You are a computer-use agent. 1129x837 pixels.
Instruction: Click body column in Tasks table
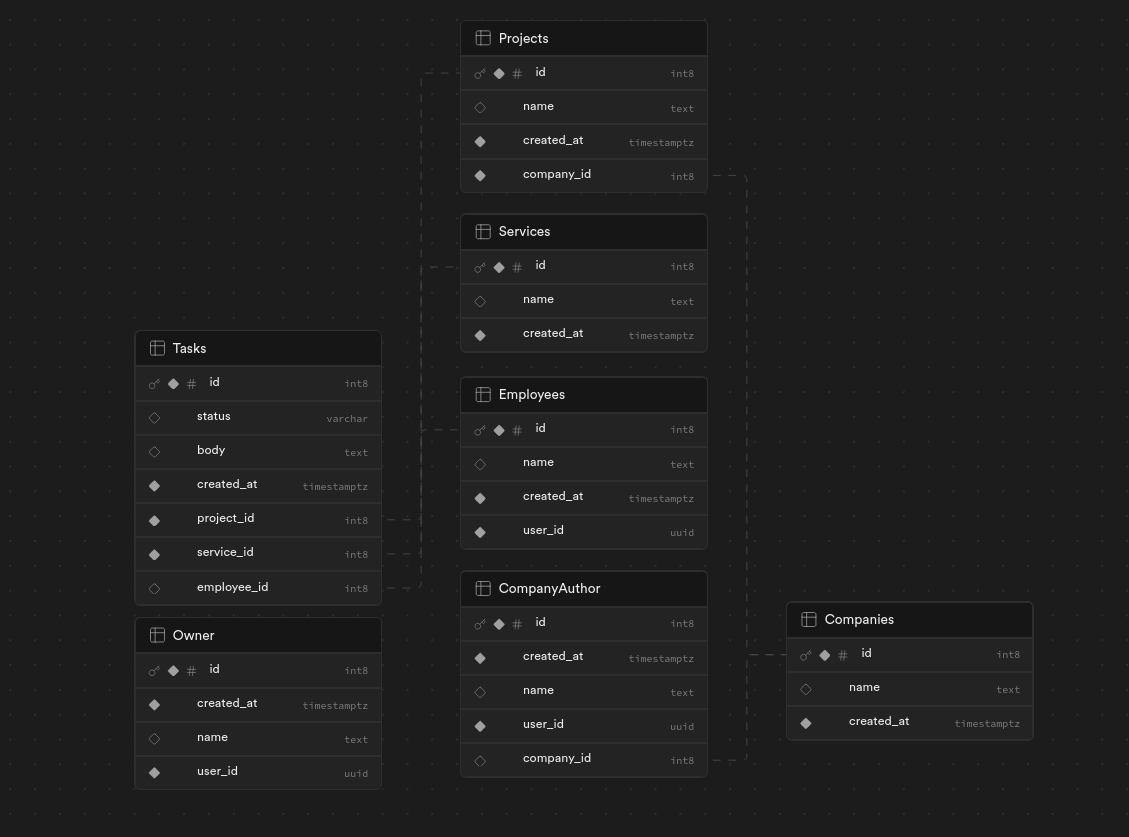(258, 452)
